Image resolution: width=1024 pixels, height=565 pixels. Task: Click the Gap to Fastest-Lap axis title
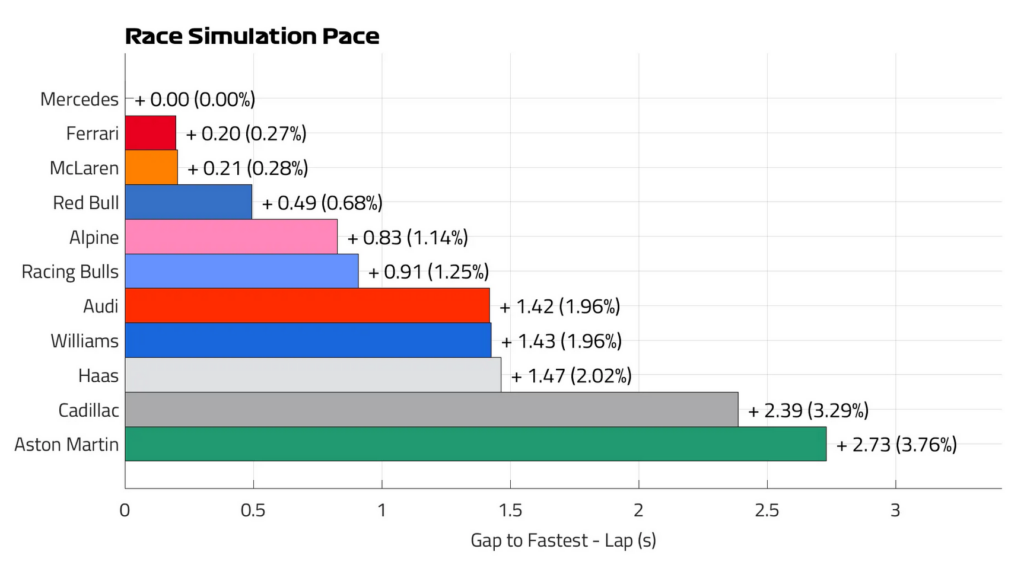563,541
